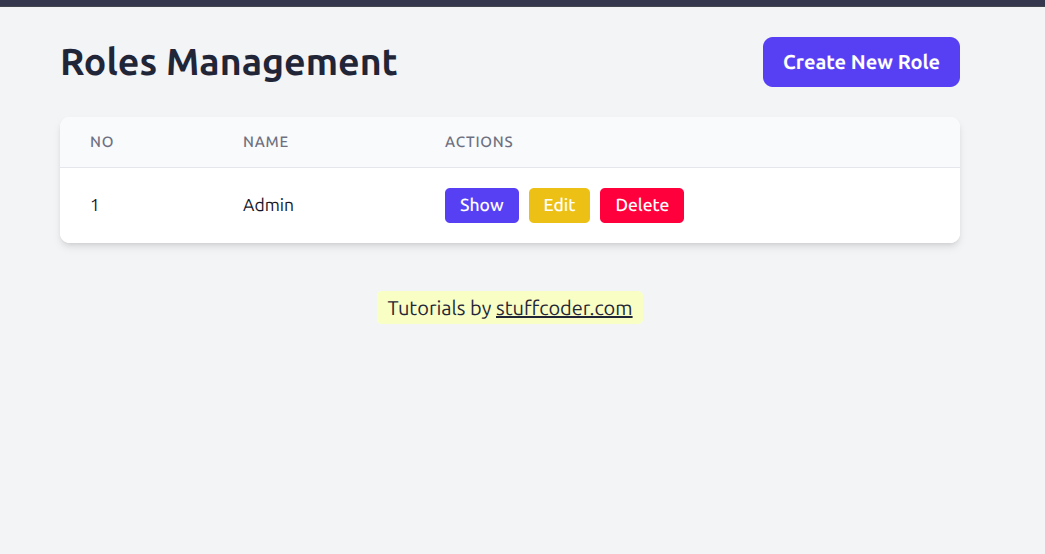1045x554 pixels.
Task: Click row number 1 in the table
Action: (x=95, y=205)
